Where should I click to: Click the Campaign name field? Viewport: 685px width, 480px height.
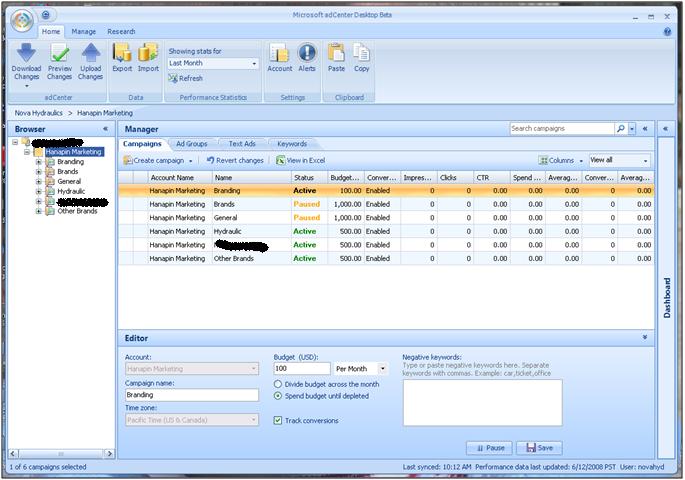coord(192,395)
